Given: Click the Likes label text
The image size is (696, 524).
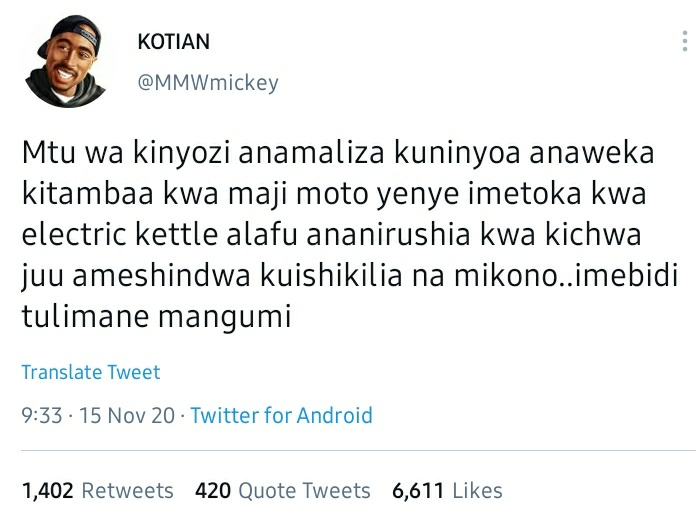Looking at the screenshot, I should (x=477, y=491).
